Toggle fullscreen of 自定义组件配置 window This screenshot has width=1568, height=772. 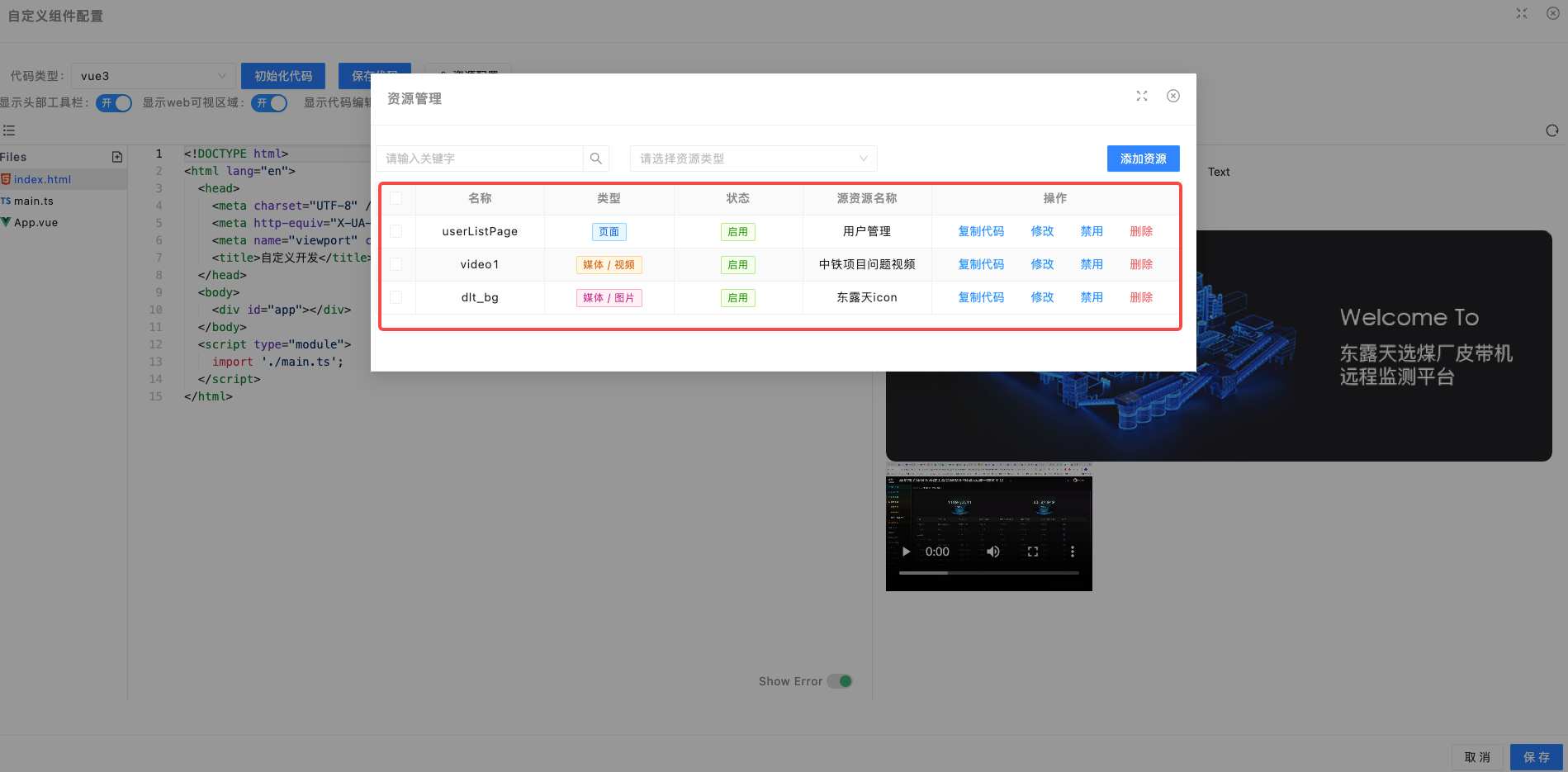[1522, 14]
